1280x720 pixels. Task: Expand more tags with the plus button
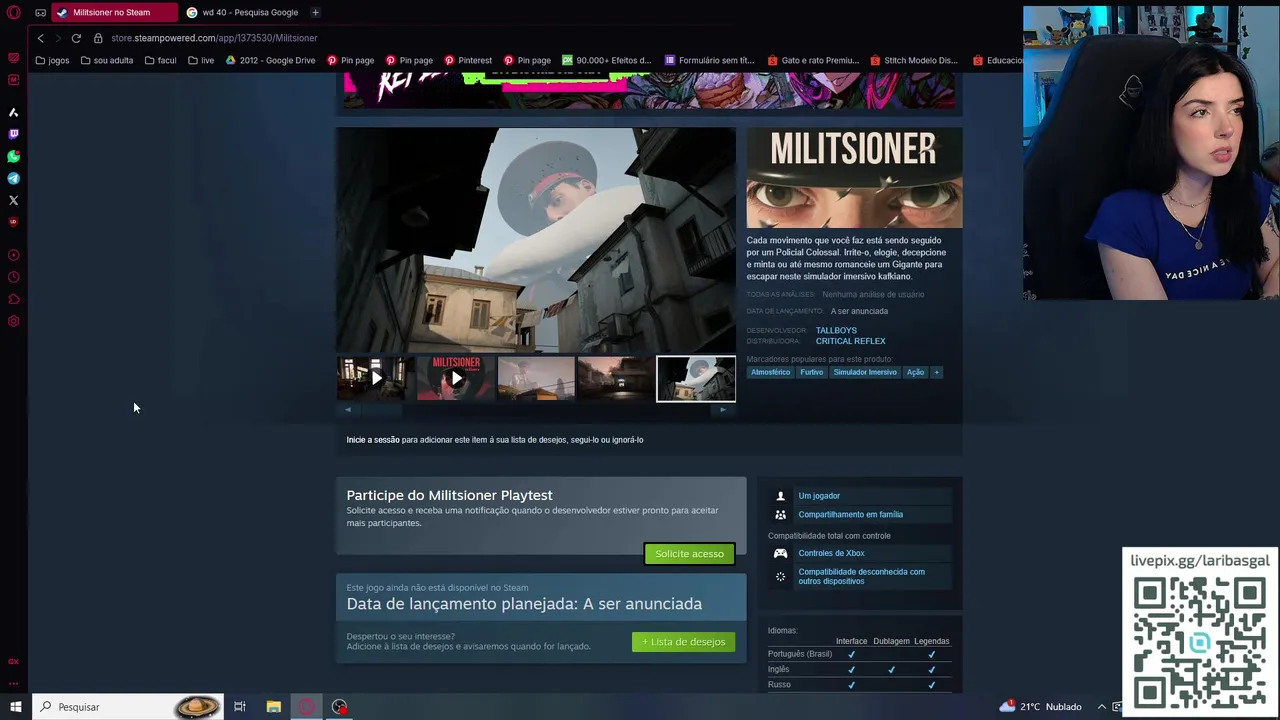coord(936,372)
